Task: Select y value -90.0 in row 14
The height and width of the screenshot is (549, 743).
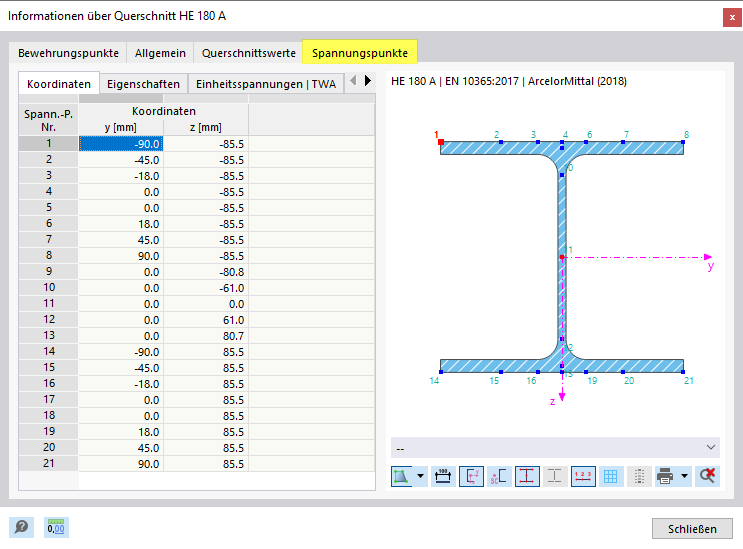Action: pyautogui.click(x=121, y=352)
